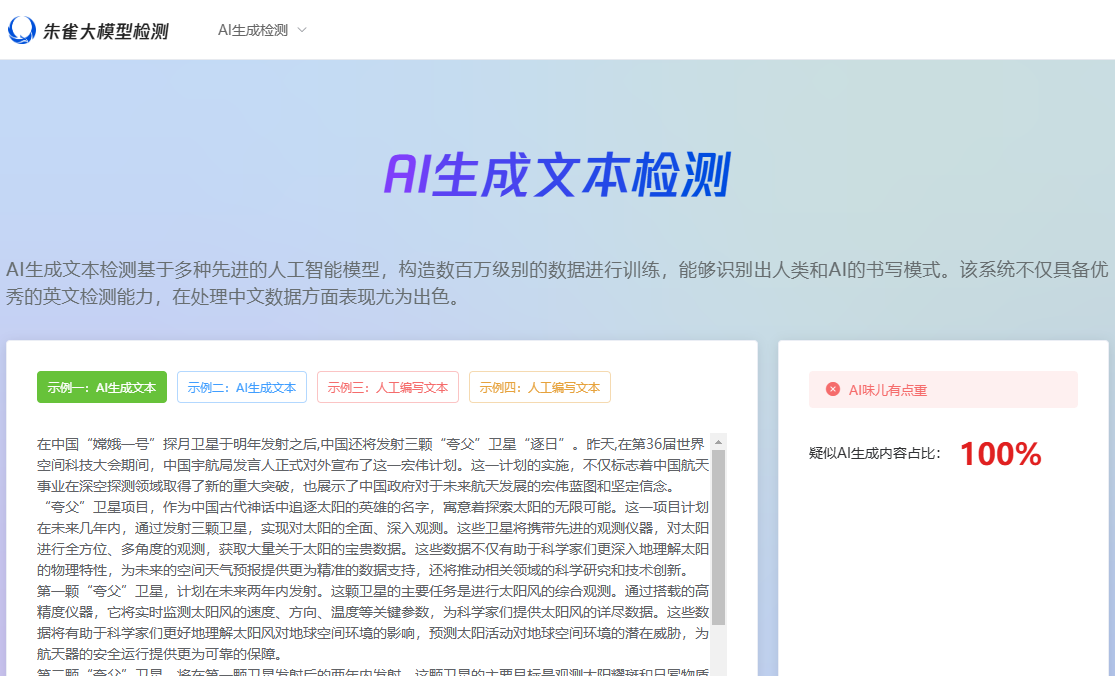Click the 朱雀大模型检测 brand title

click(x=106, y=31)
